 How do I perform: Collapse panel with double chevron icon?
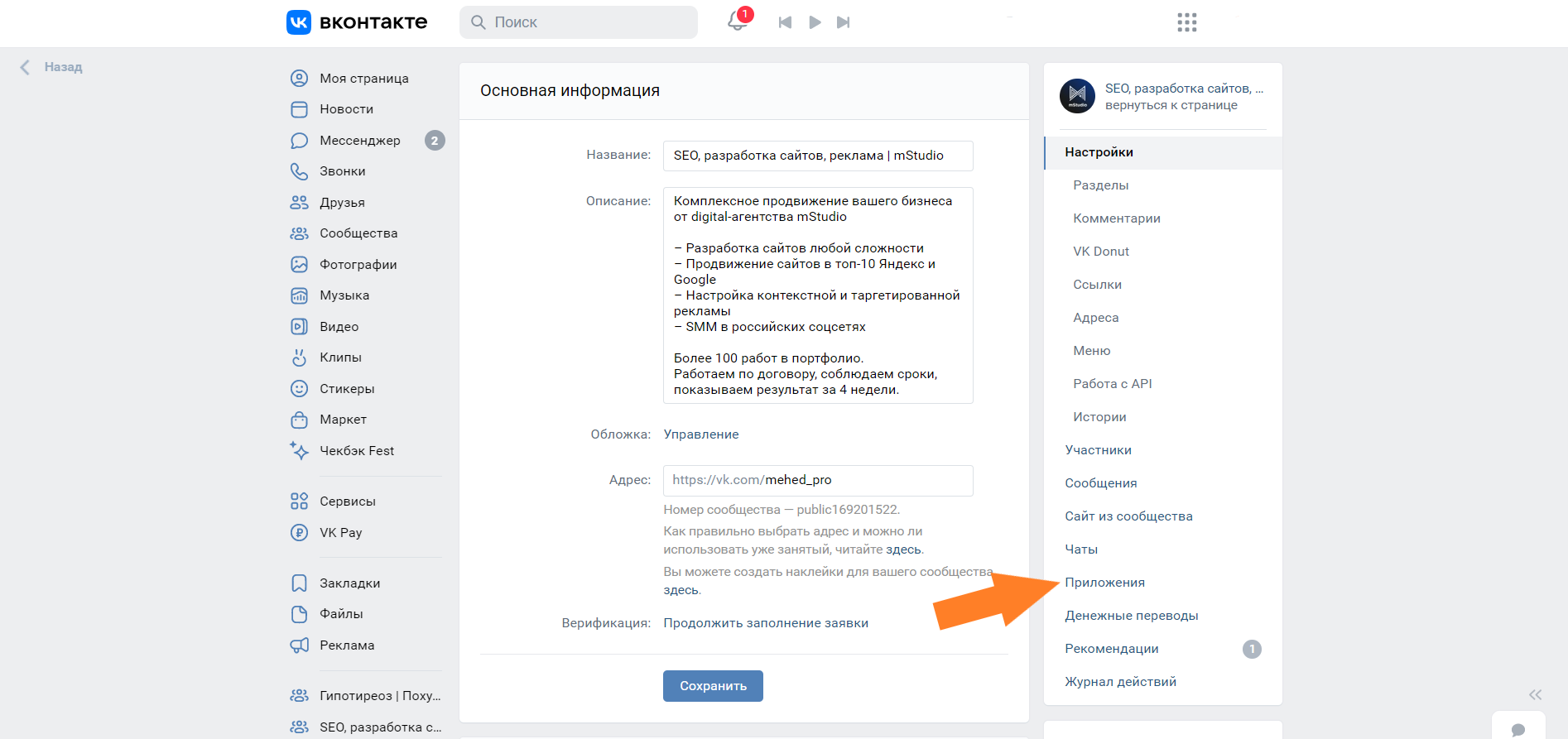pos(1536,694)
